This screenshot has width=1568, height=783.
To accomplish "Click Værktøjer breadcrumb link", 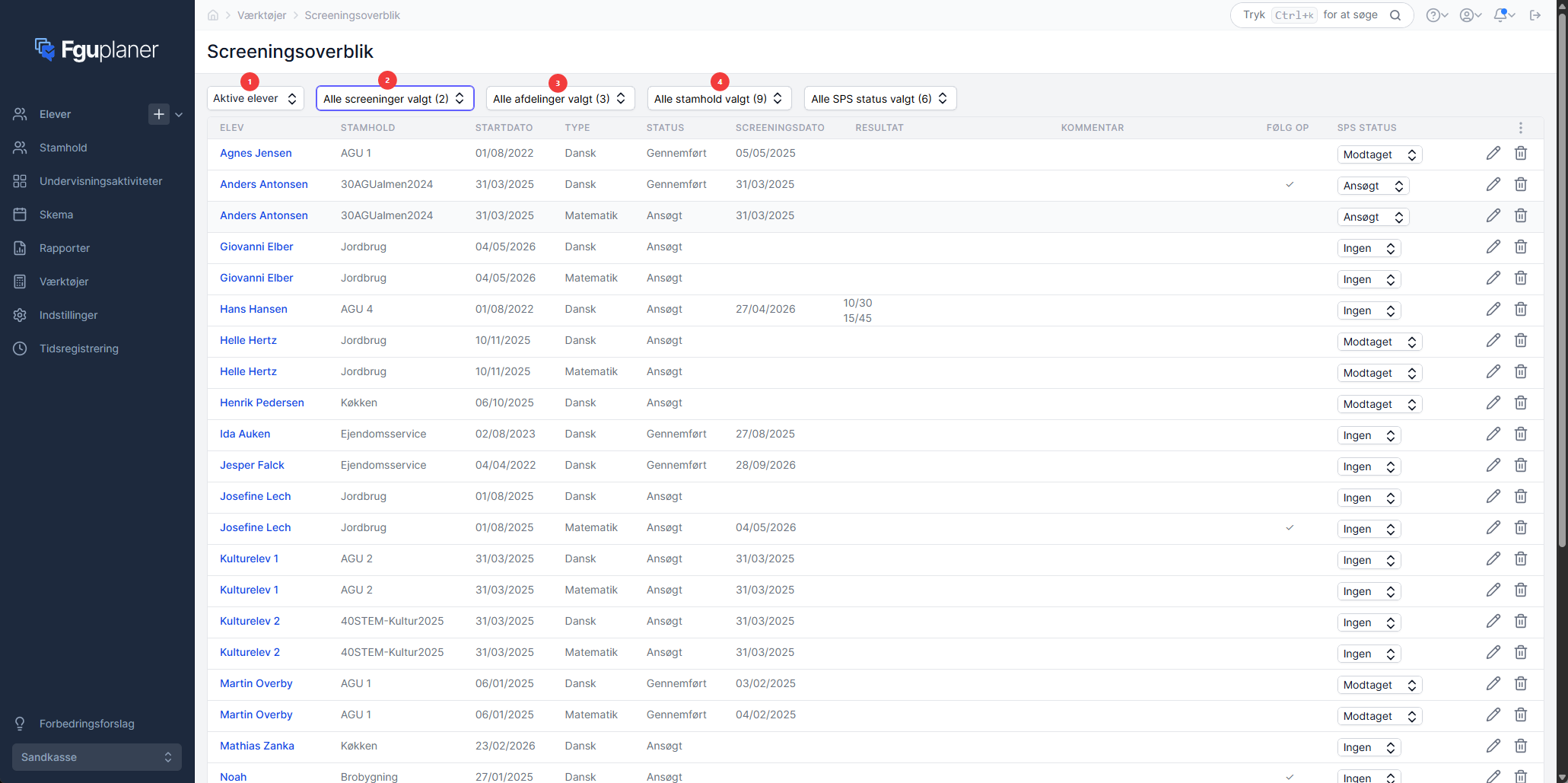I will tap(262, 15).
